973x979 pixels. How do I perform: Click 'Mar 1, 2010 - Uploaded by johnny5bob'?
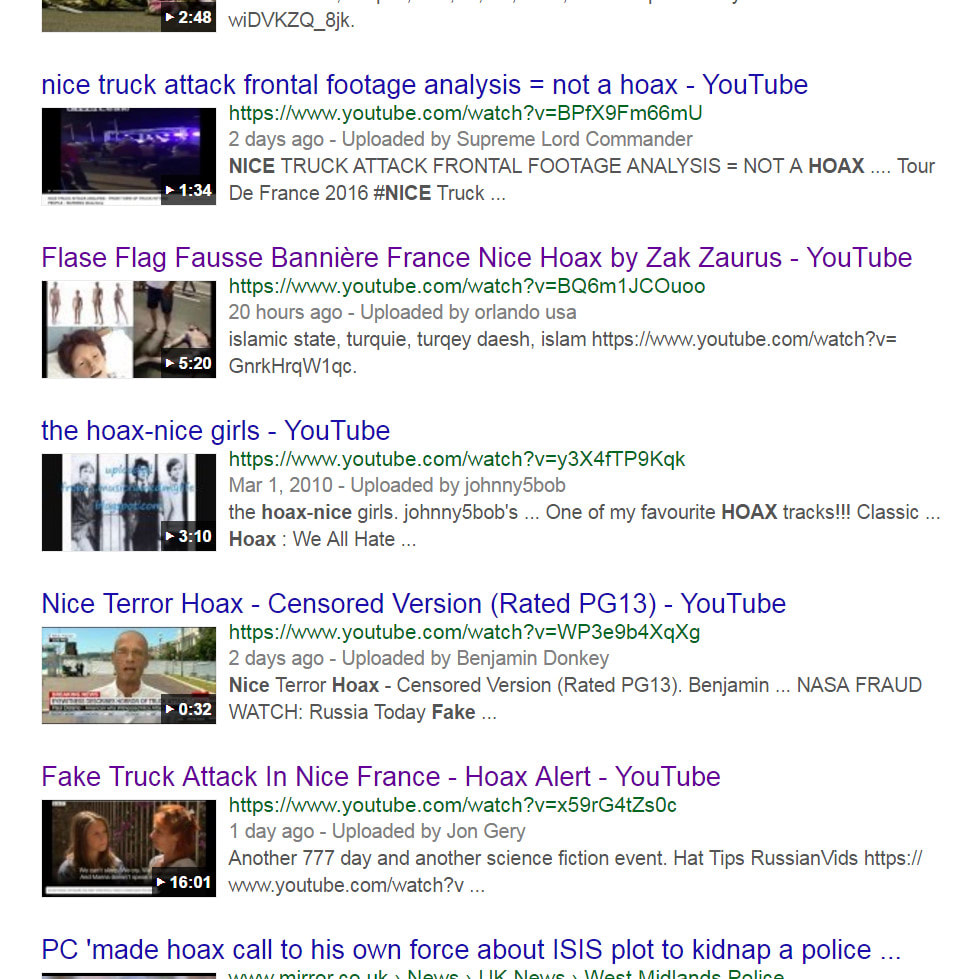coord(397,485)
